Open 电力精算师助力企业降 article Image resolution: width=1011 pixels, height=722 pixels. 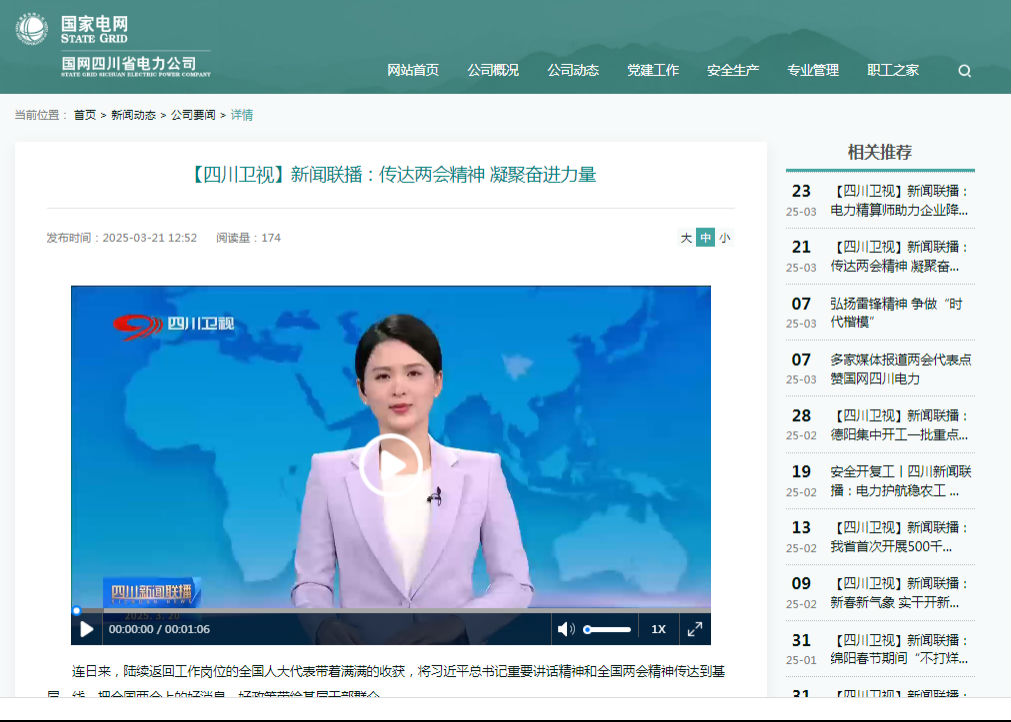click(x=900, y=200)
